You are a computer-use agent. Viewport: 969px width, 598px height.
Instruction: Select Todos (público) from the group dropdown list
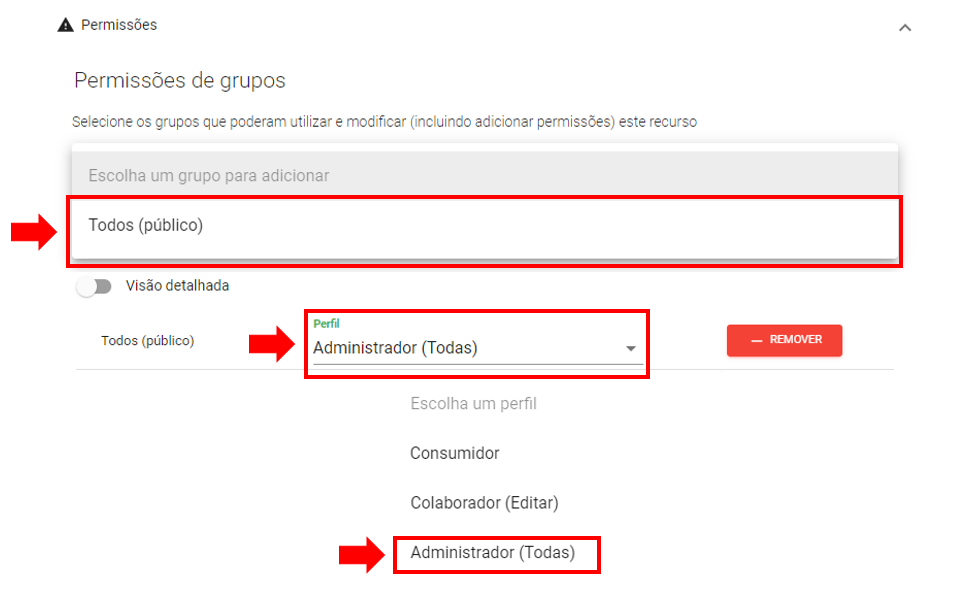click(x=146, y=226)
